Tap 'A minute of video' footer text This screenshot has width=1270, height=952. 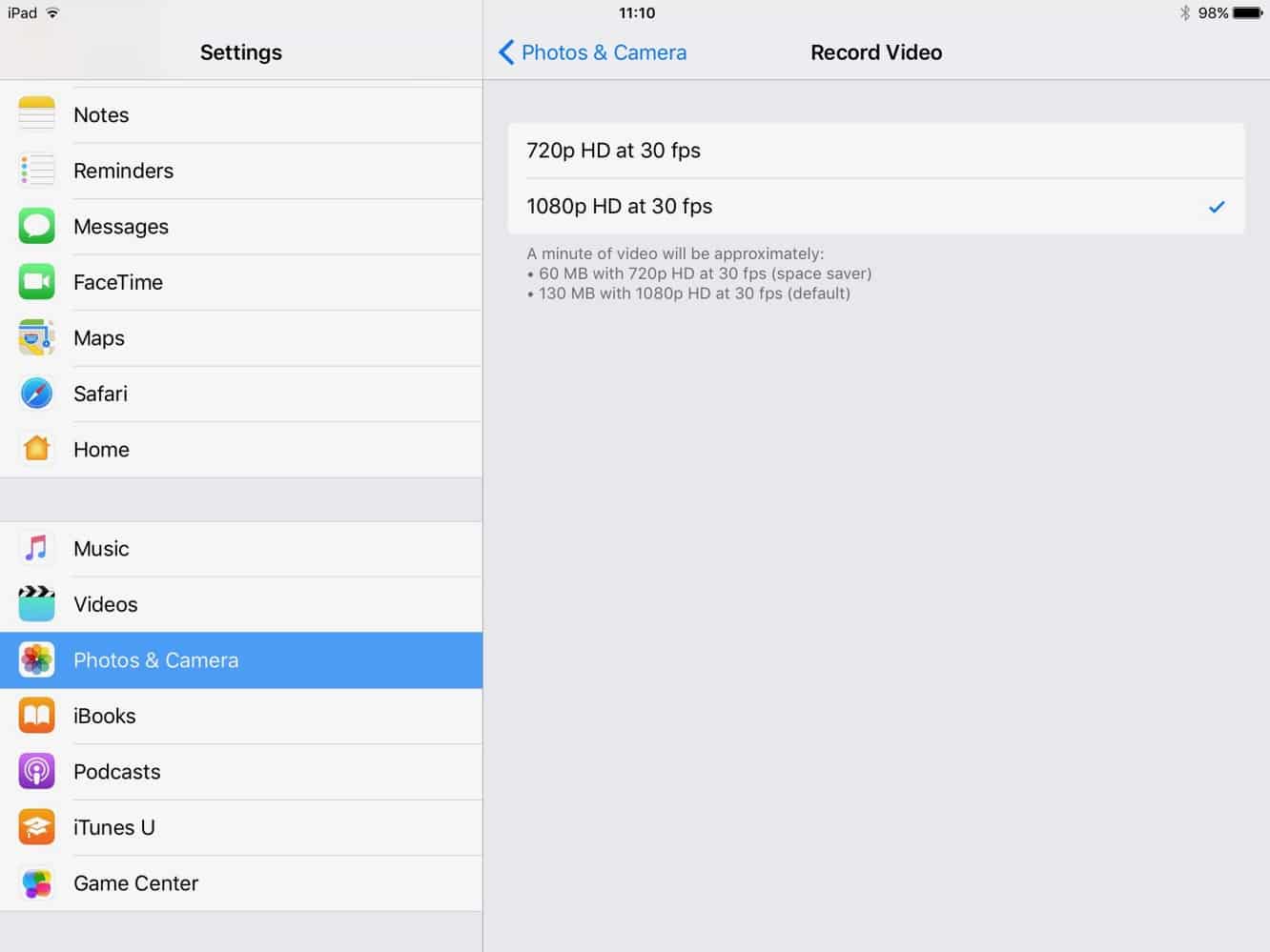tap(676, 253)
